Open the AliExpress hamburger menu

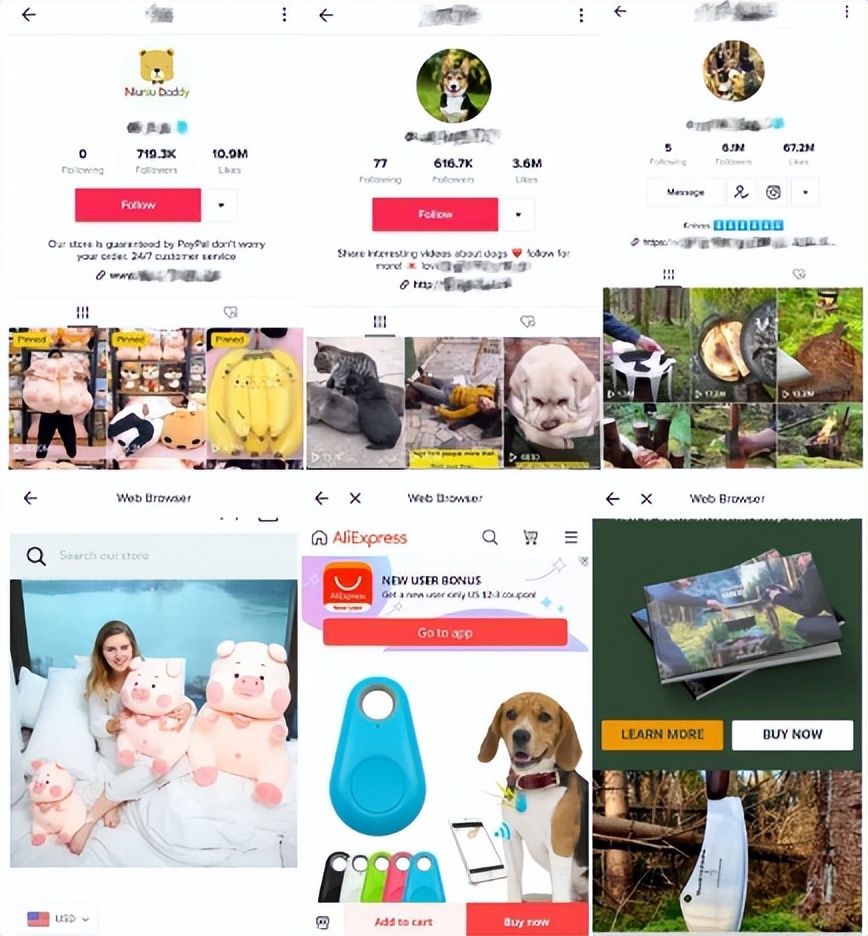pyautogui.click(x=571, y=537)
